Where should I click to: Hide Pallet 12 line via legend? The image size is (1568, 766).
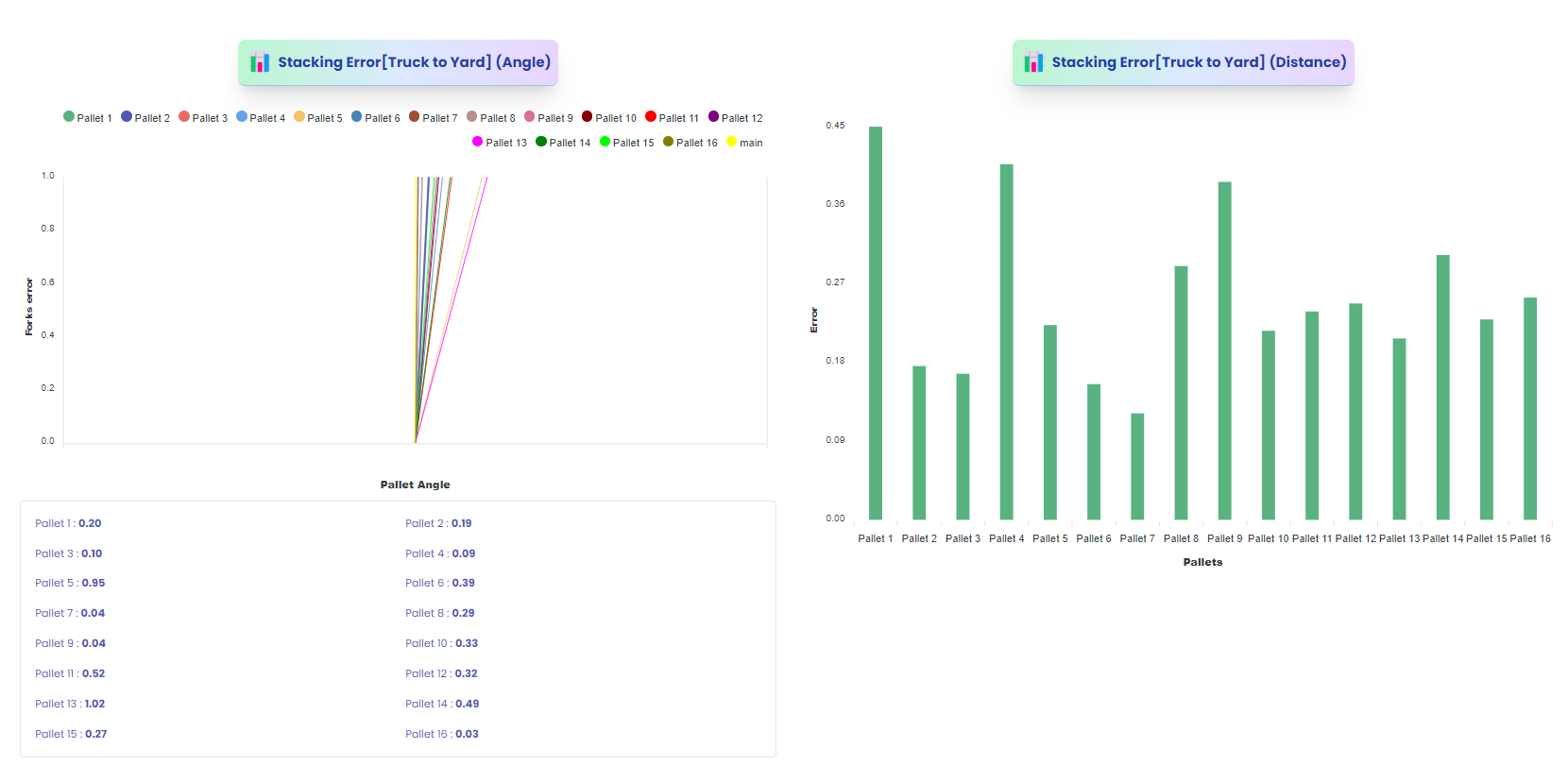point(736,118)
